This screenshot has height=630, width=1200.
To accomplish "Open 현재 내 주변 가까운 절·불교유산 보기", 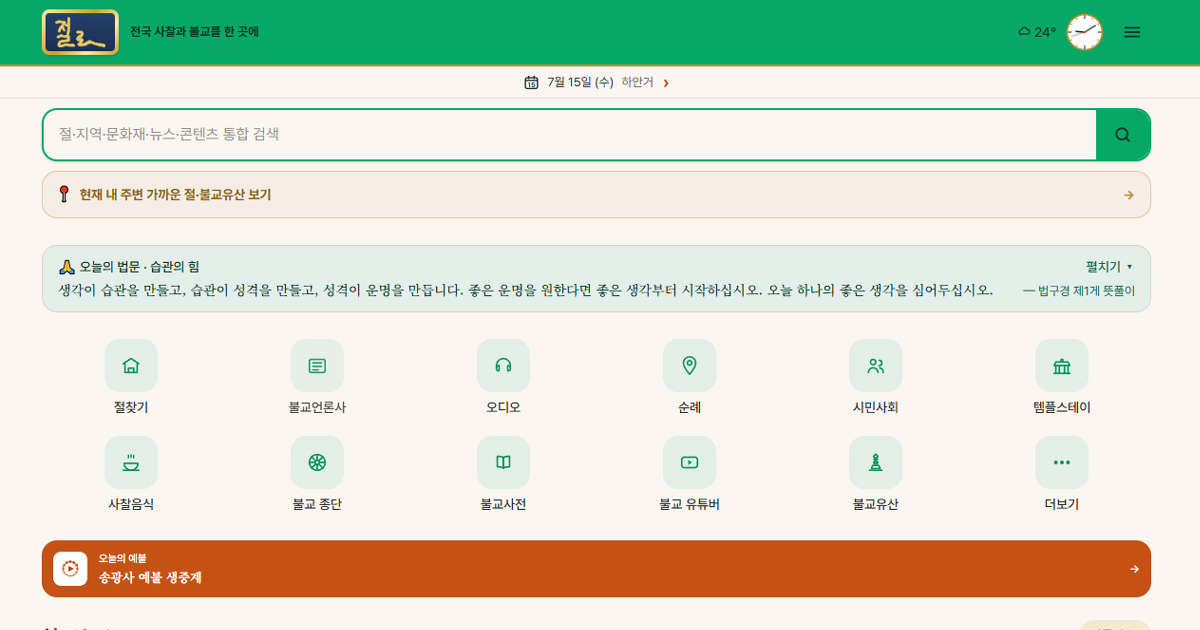I will tap(596, 194).
